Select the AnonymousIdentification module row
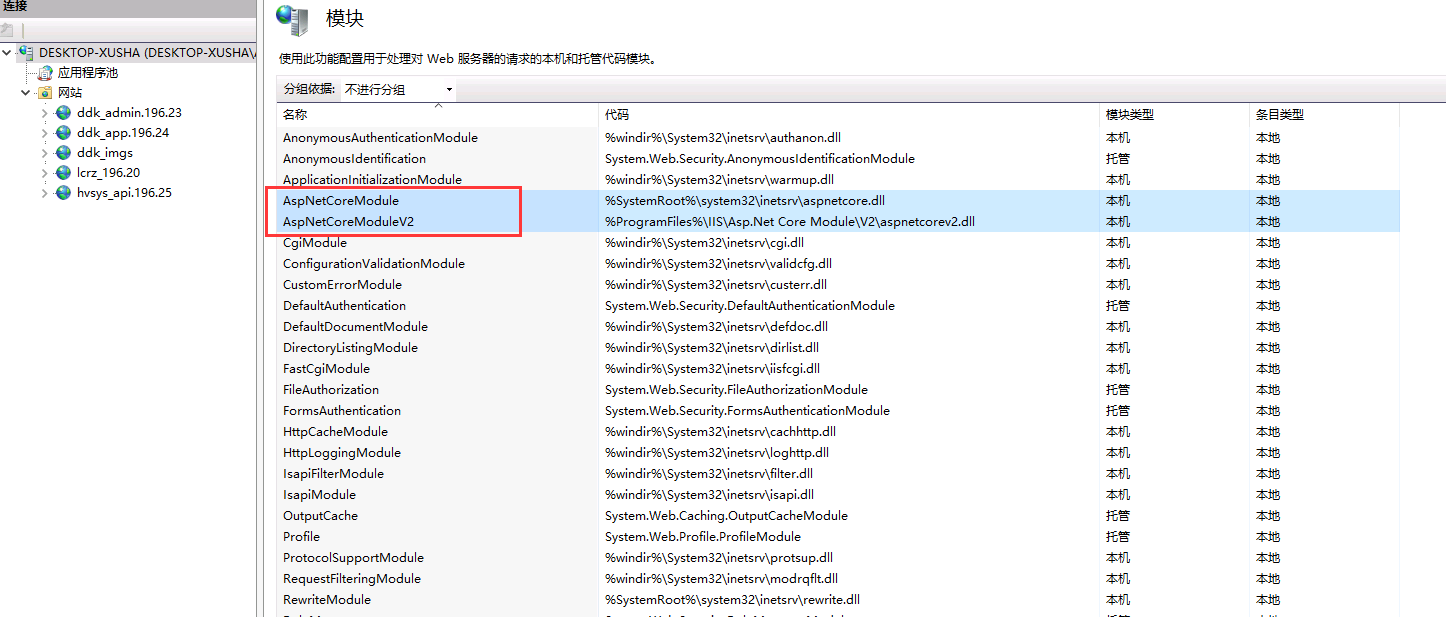1446x617 pixels. (x=838, y=159)
